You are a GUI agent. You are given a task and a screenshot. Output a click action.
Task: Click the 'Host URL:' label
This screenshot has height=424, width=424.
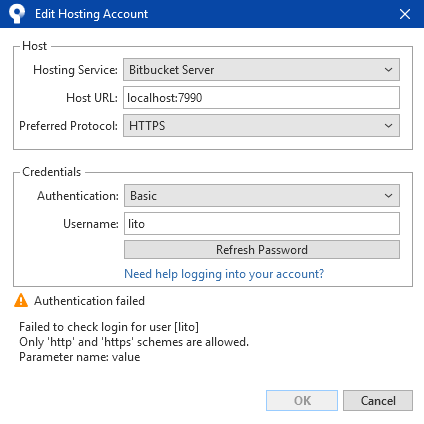(x=92, y=98)
